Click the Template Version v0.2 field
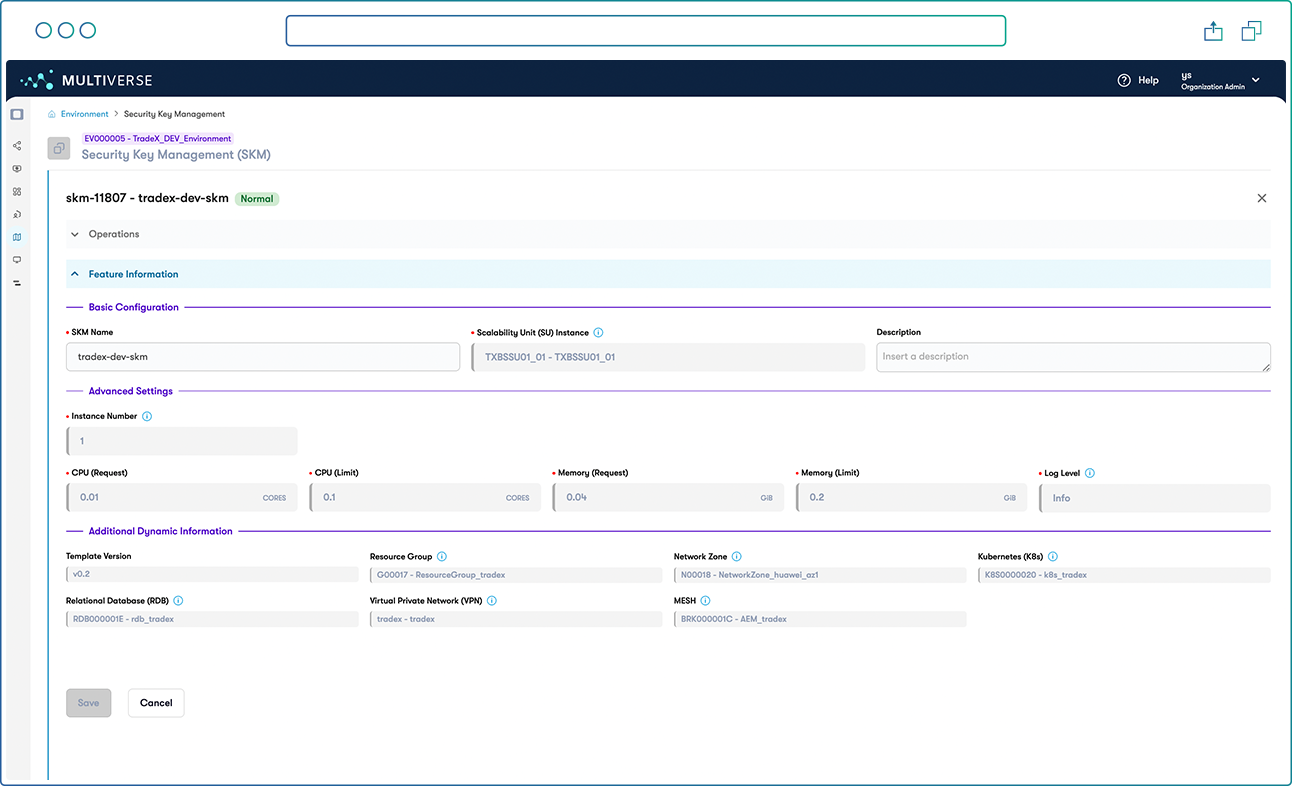Viewport: 1292px width, 786px height. (x=212, y=575)
